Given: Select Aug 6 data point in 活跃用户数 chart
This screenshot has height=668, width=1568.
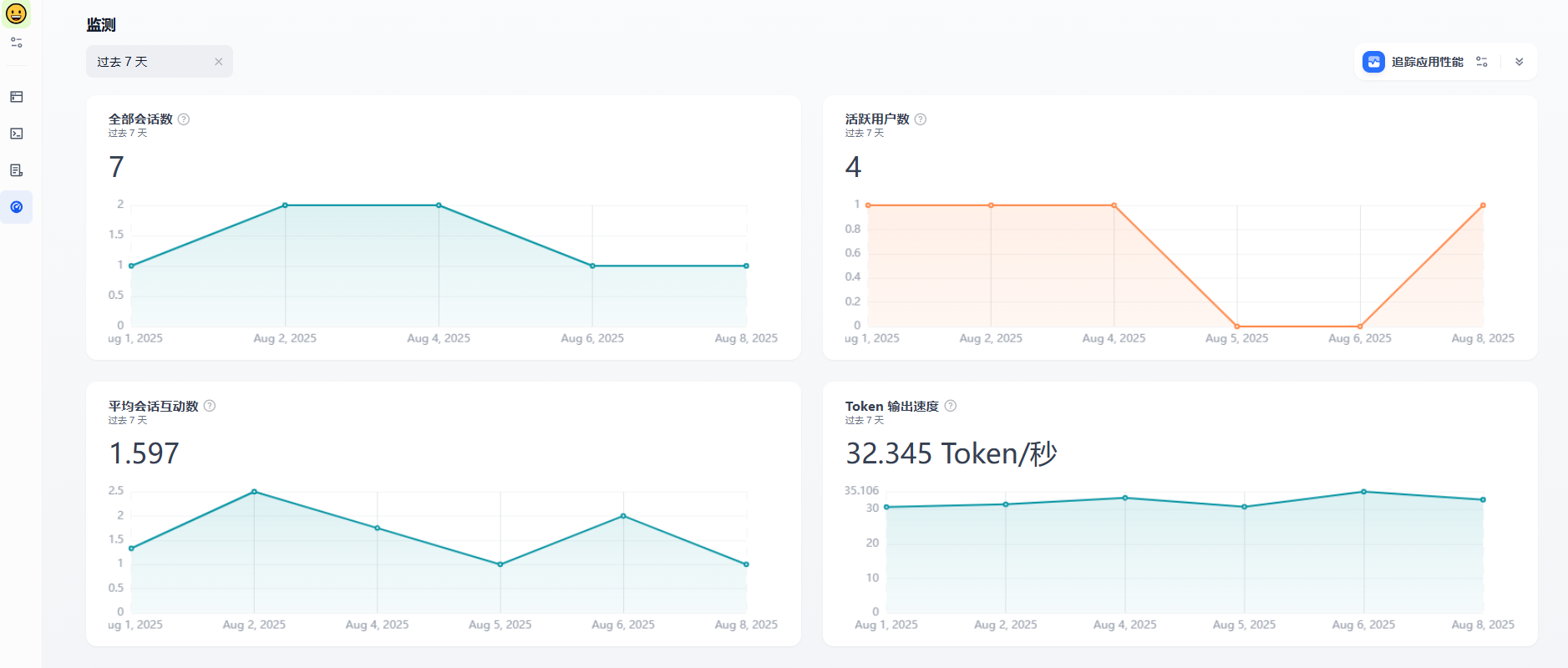Looking at the screenshot, I should pos(1360,326).
